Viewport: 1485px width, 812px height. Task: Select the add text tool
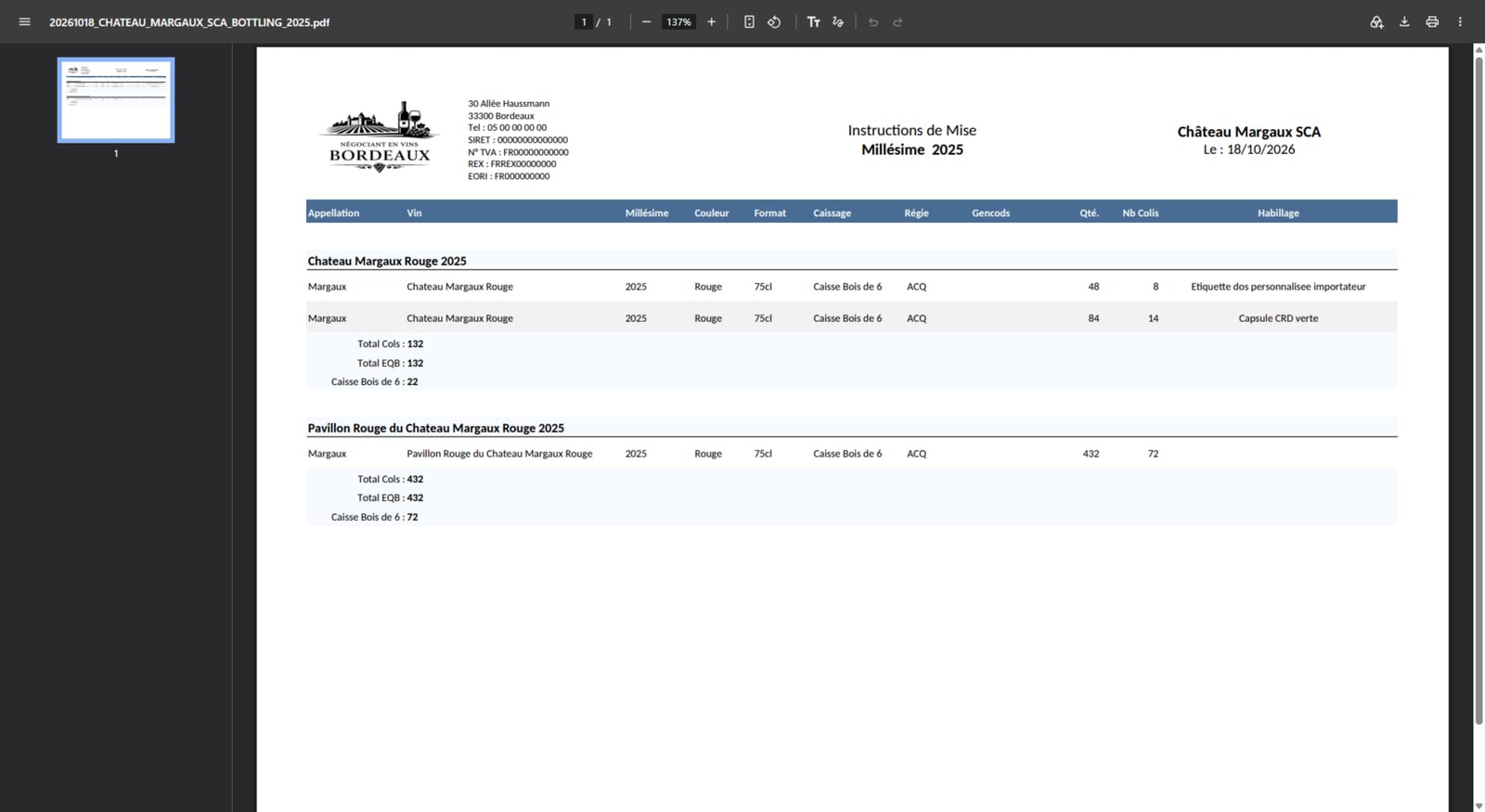814,22
